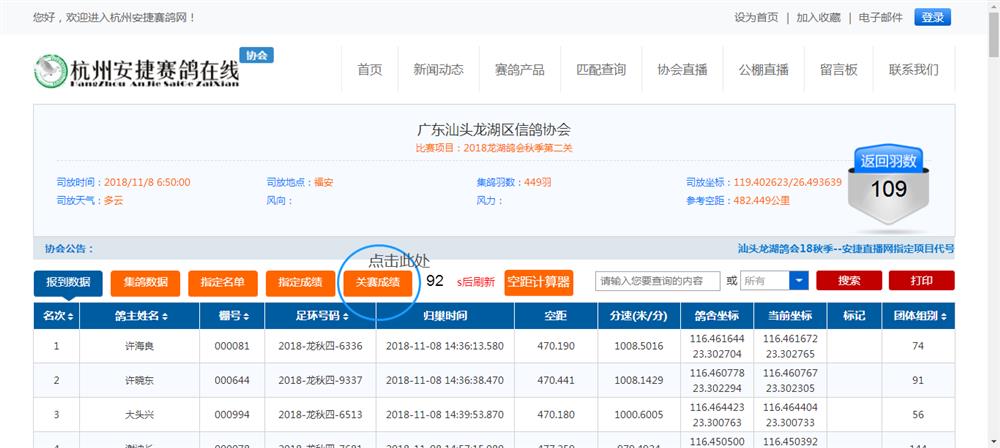This screenshot has width=1000, height=448.
Task: Open the 空距计算器 tool
Action: click(539, 283)
